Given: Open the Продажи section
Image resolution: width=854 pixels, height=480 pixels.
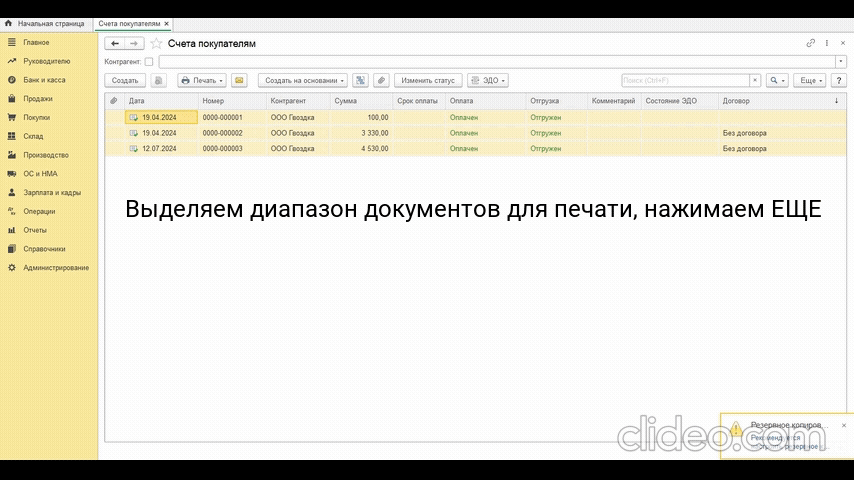Looking at the screenshot, I should click(38, 99).
